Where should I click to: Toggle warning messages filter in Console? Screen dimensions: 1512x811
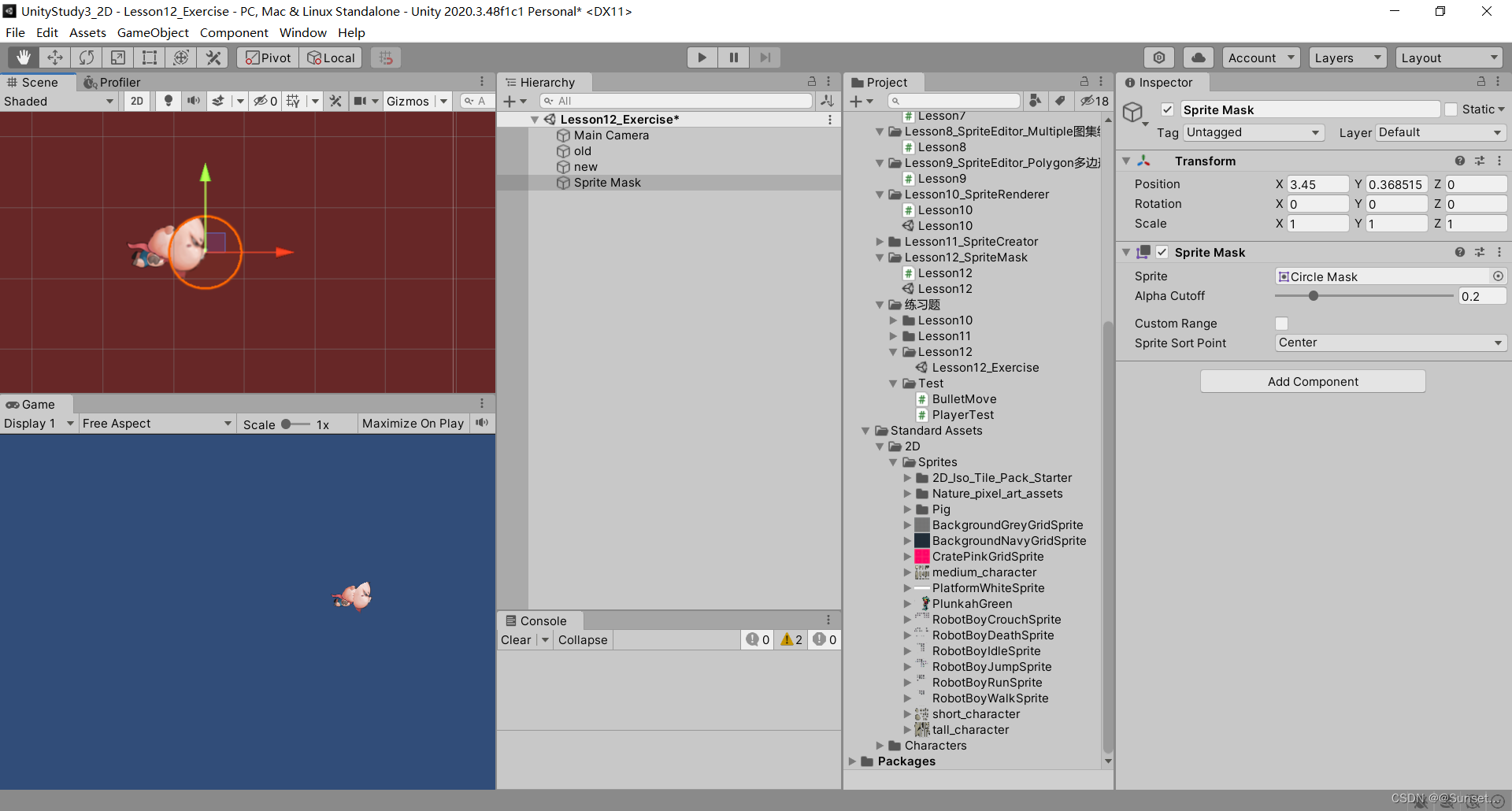click(x=791, y=639)
